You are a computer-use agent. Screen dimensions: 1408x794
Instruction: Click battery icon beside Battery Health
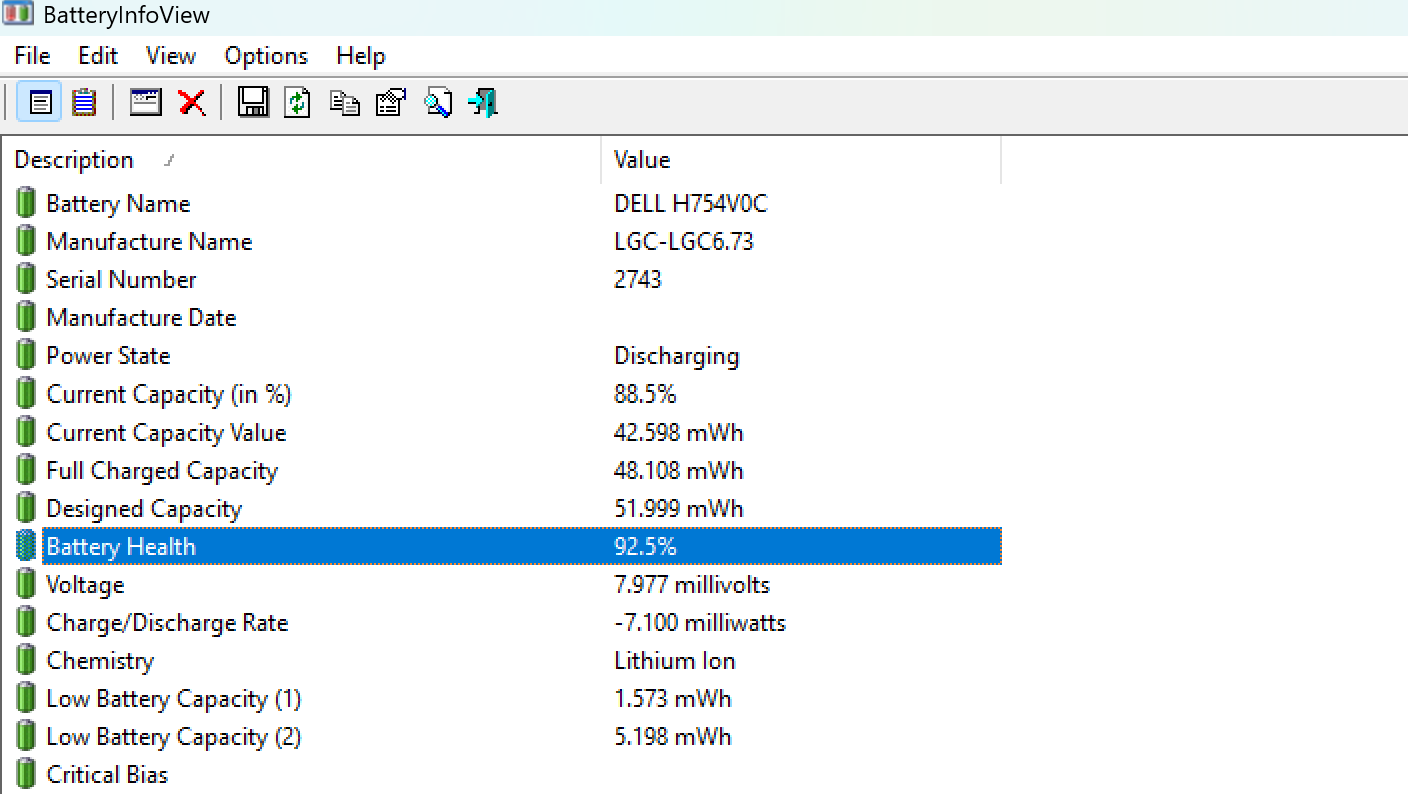[x=26, y=546]
